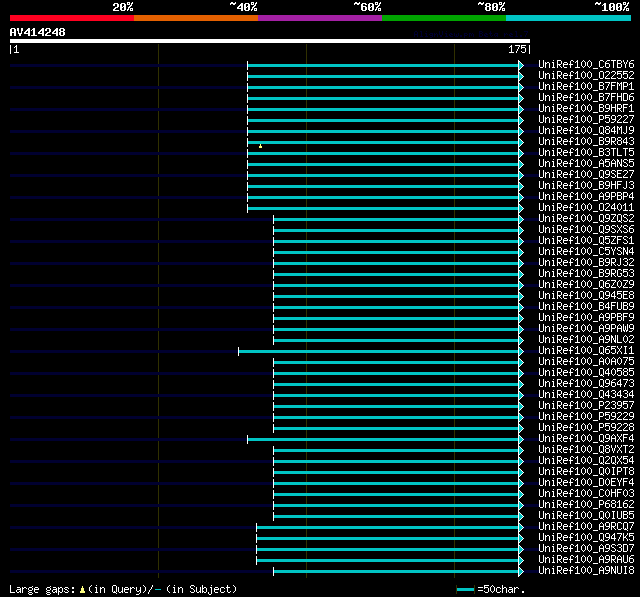Open the UniRef100_Q9ZQS2 entry
640x597 pixels.
click(586, 219)
